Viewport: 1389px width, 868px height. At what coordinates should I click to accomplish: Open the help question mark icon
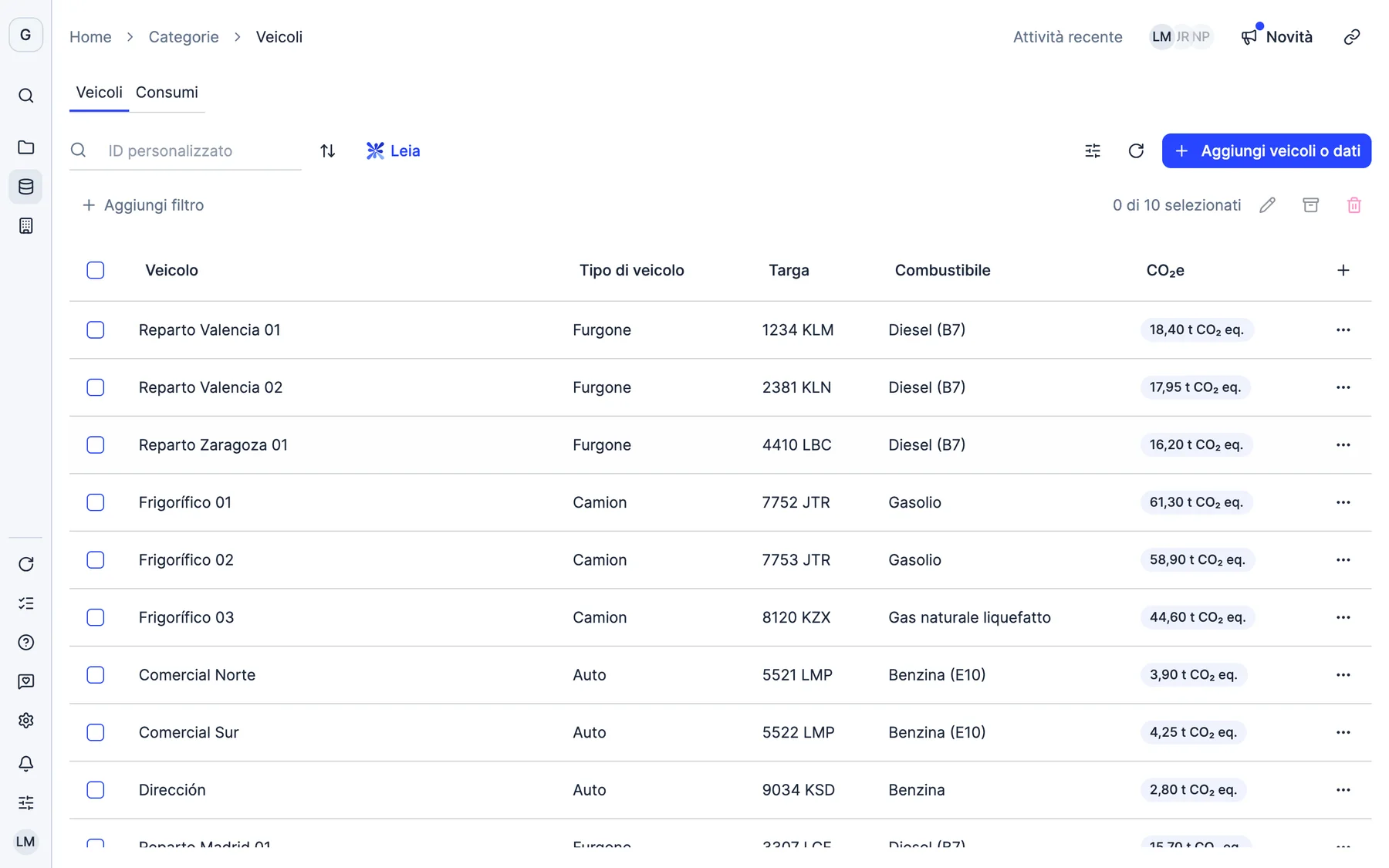[25, 643]
